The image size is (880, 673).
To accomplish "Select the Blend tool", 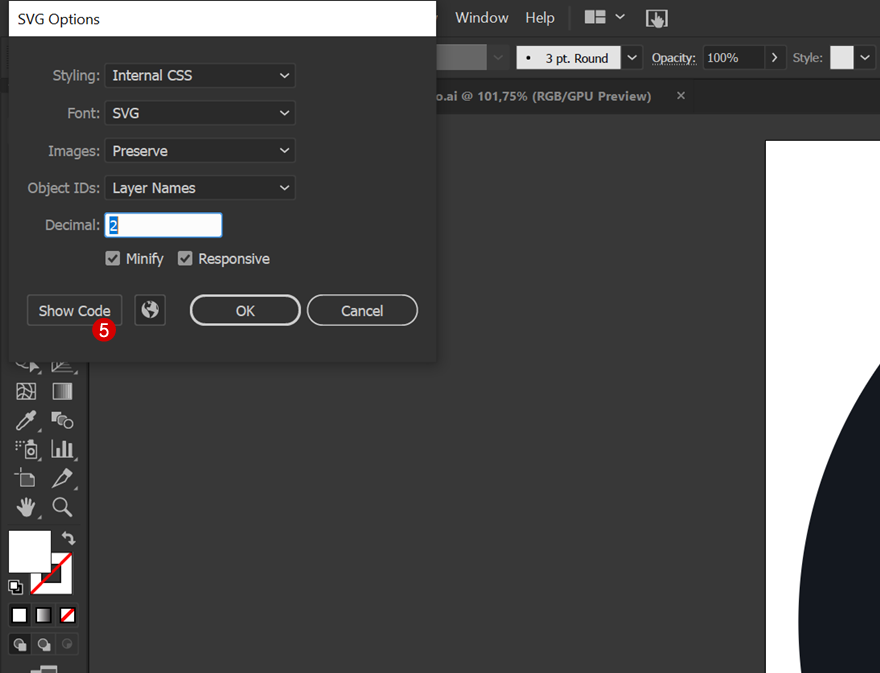I will tap(62, 420).
